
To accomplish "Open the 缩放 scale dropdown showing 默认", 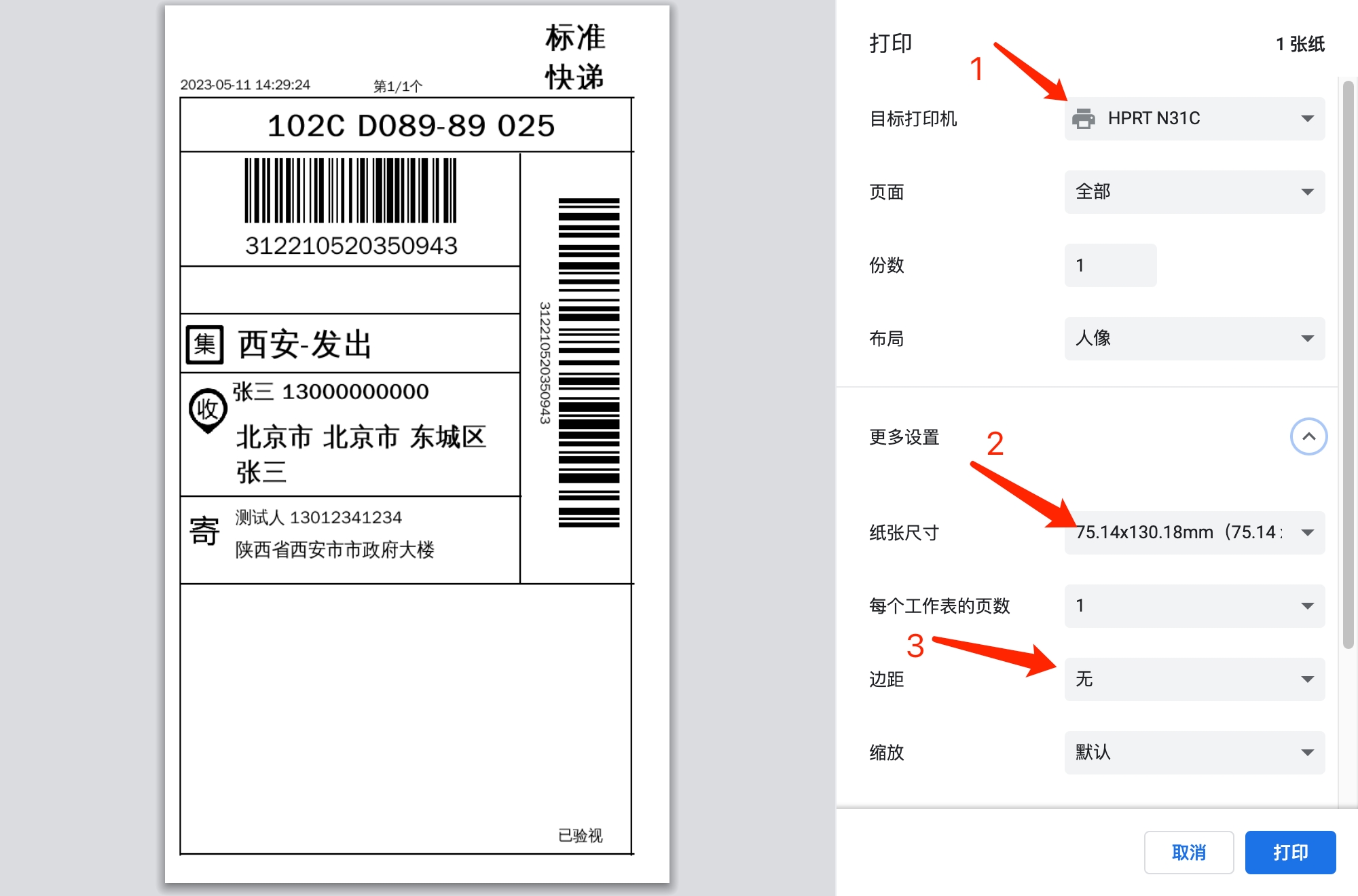I will pyautogui.click(x=1194, y=753).
